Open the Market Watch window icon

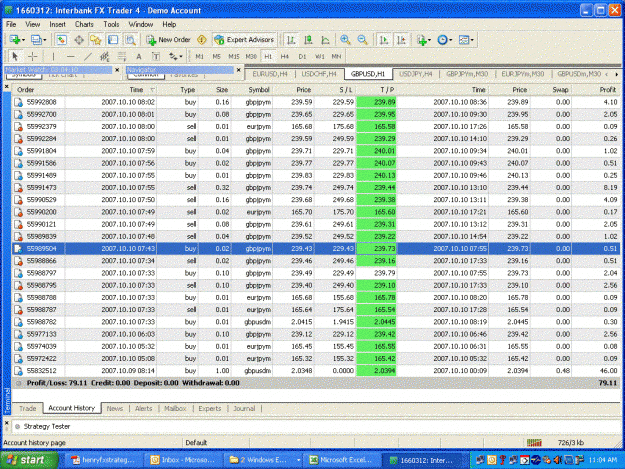point(61,40)
